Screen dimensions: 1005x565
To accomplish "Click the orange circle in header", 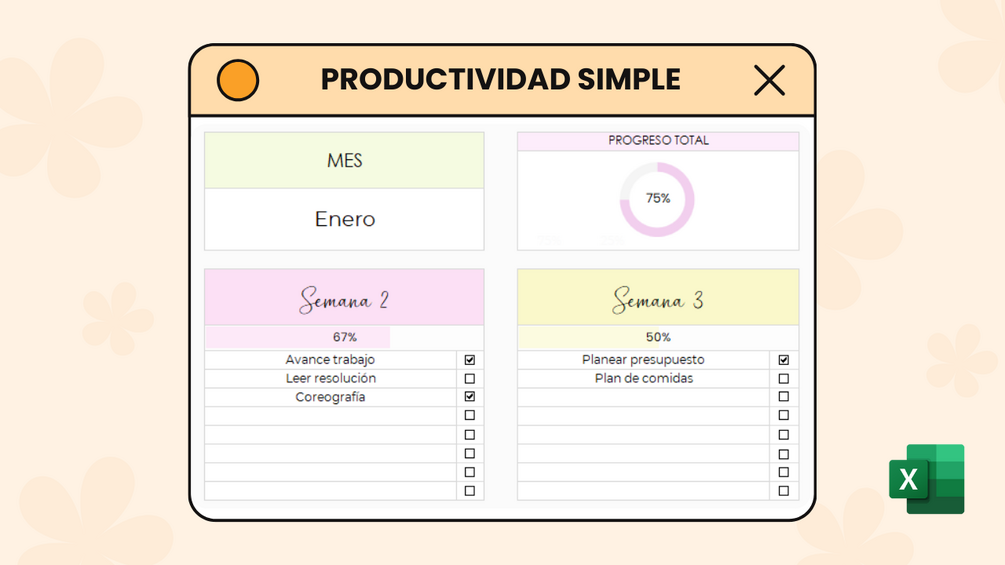I will point(238,80).
